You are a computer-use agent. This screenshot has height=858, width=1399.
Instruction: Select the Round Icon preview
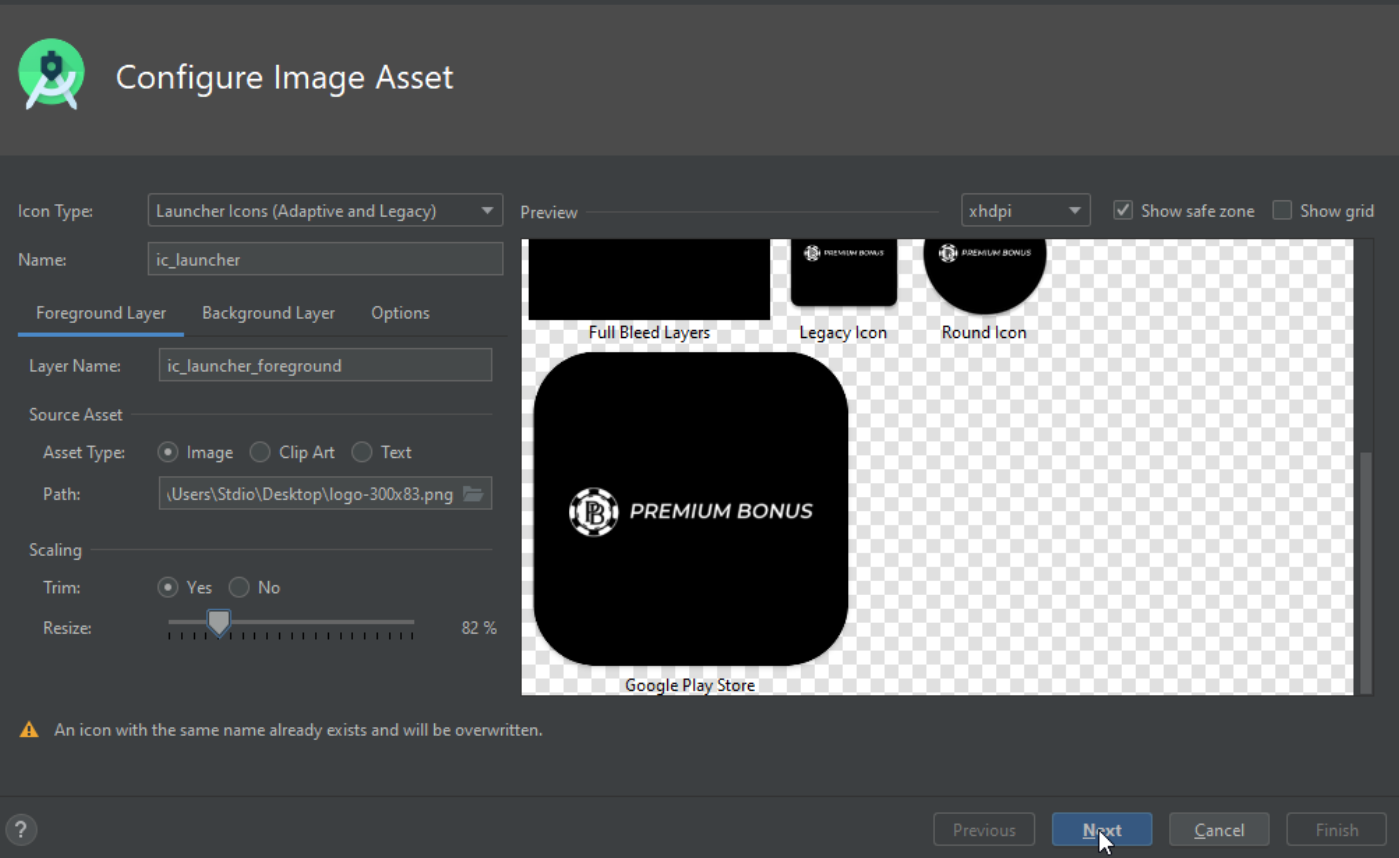coord(984,275)
